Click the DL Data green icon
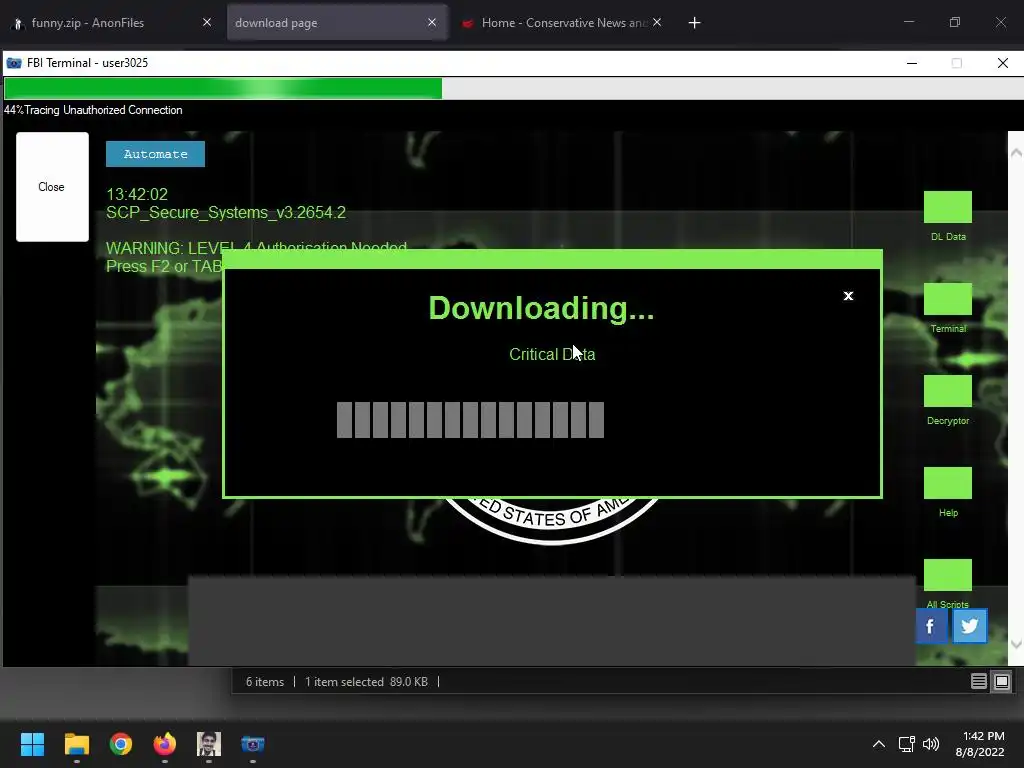This screenshot has height=768, width=1024. (948, 207)
